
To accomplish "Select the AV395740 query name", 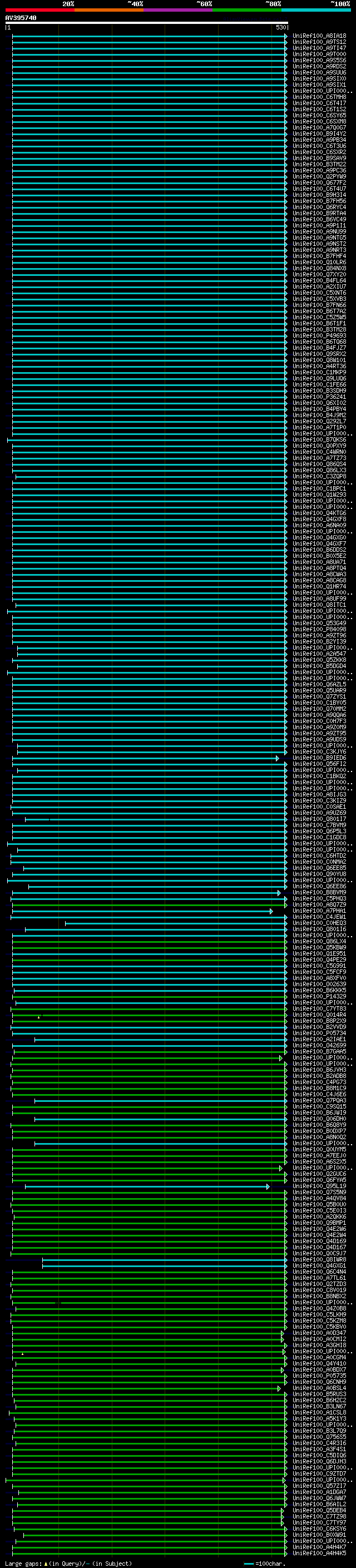I will (x=21, y=18).
